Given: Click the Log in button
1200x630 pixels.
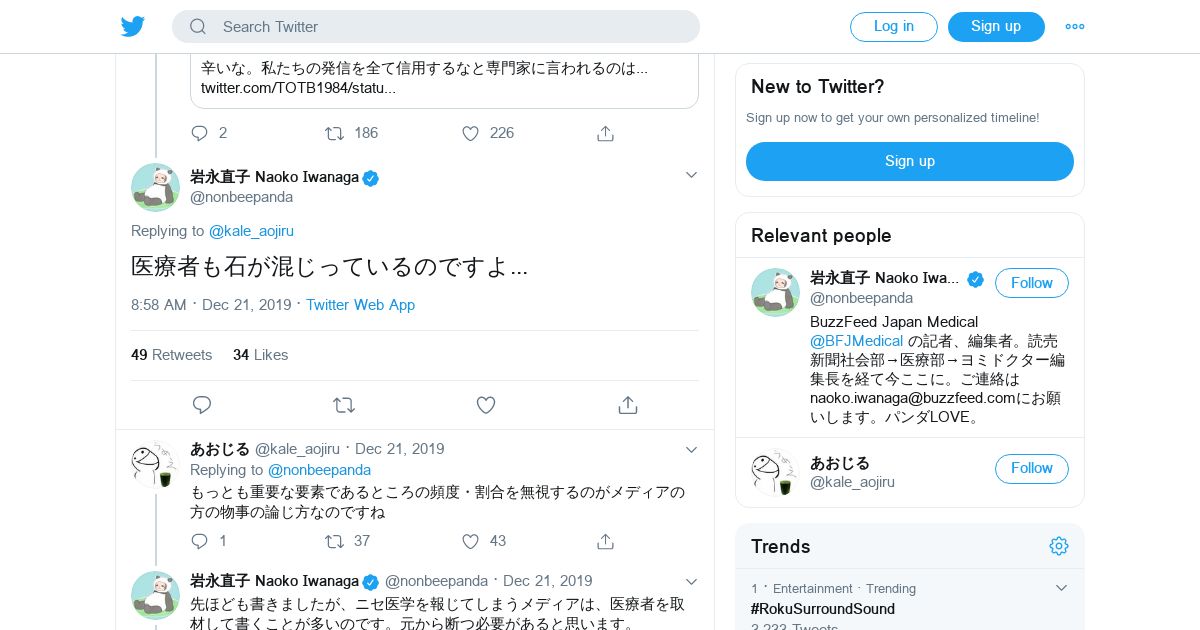Looking at the screenshot, I should pos(894,27).
